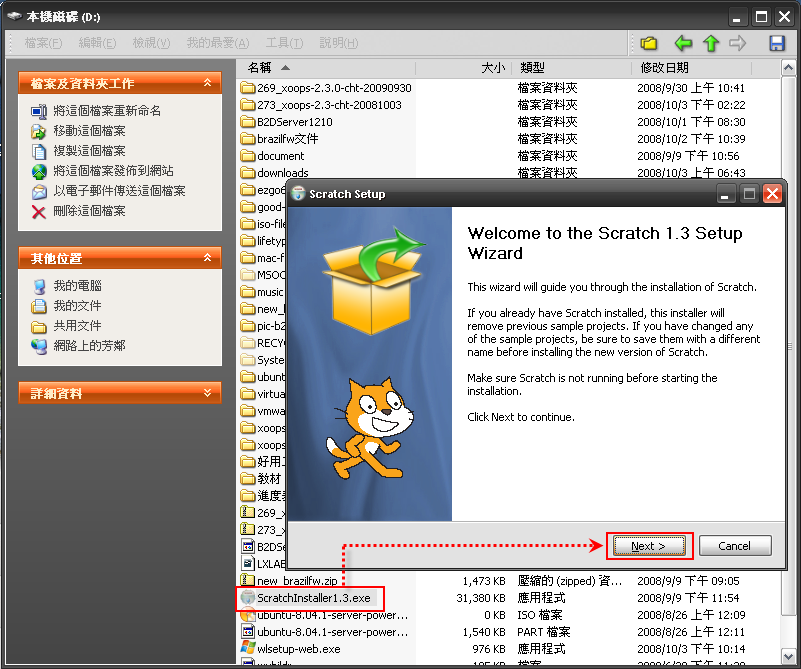Click the network places icon beside 網路上的芳鄰
Viewport: 801px width, 669px height.
click(39, 346)
